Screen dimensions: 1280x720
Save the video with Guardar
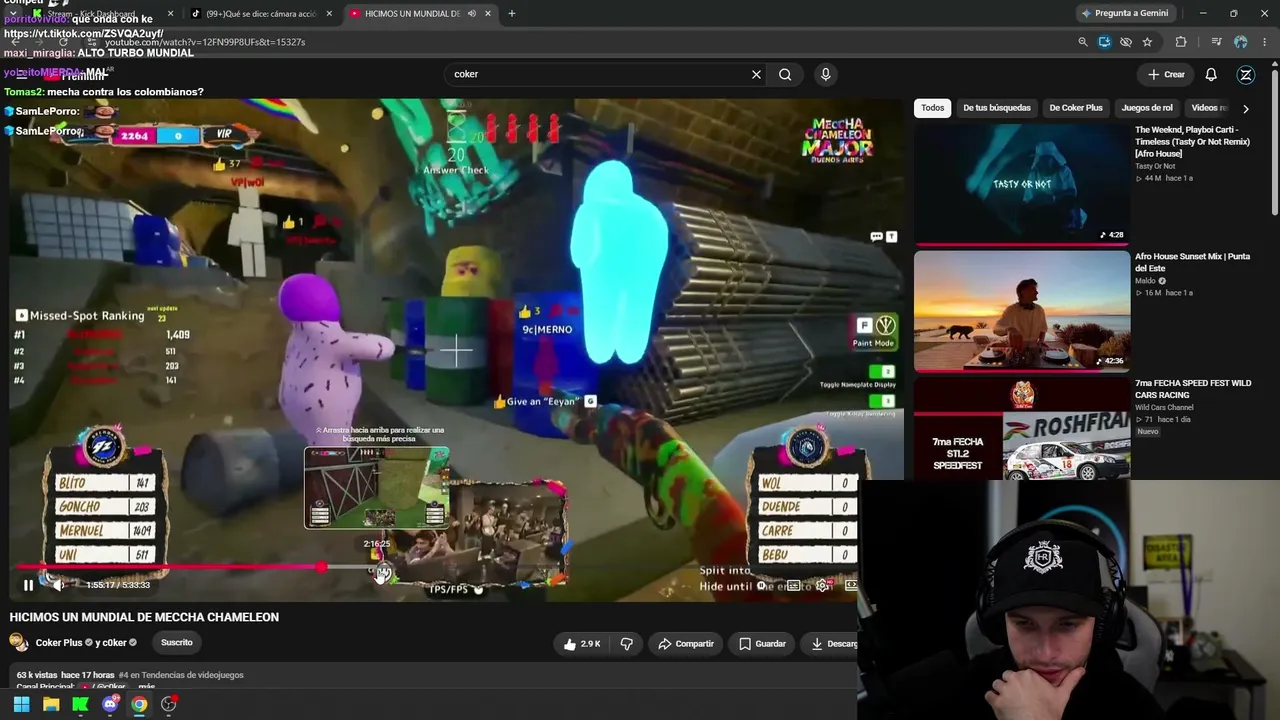point(762,644)
